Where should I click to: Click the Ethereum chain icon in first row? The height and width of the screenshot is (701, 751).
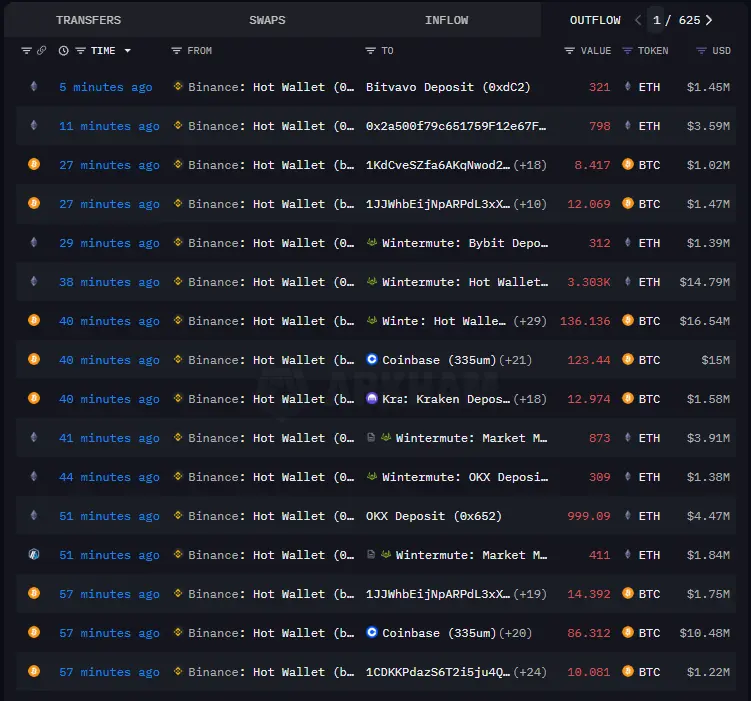pyautogui.click(x=33, y=87)
